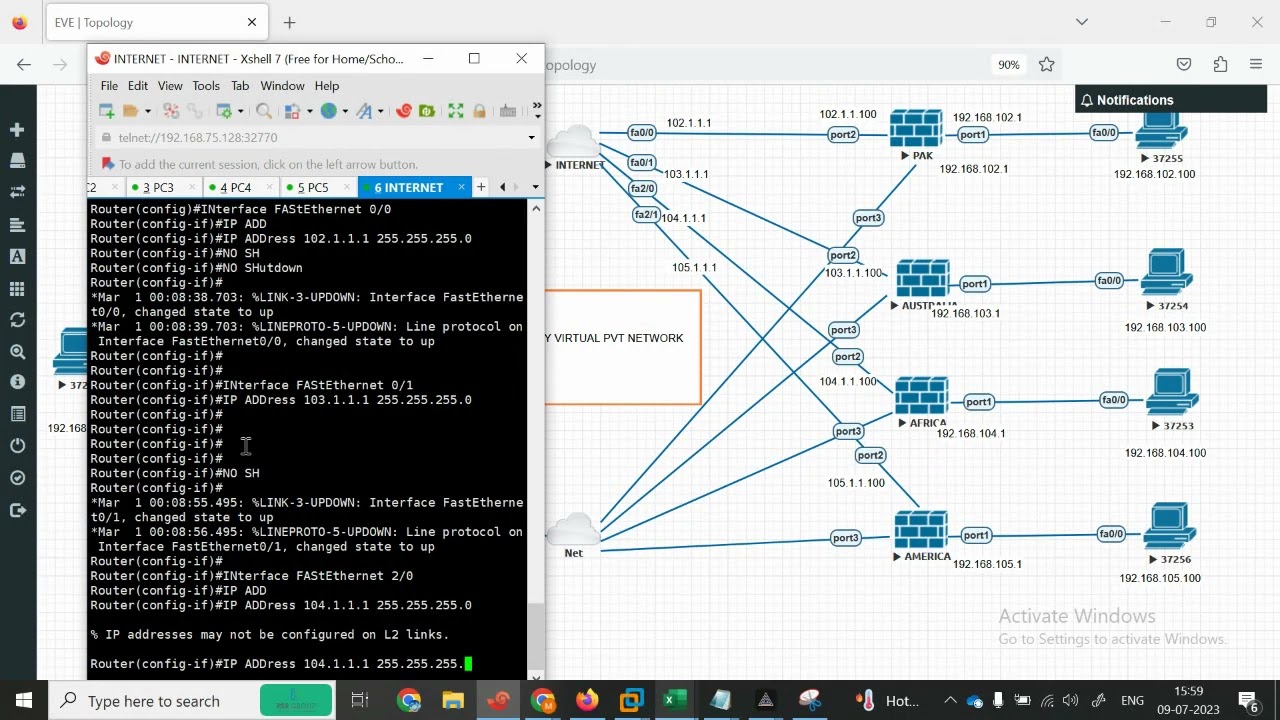Open the Xshell File menu
Viewport: 1280px width, 720px height.
click(x=109, y=86)
